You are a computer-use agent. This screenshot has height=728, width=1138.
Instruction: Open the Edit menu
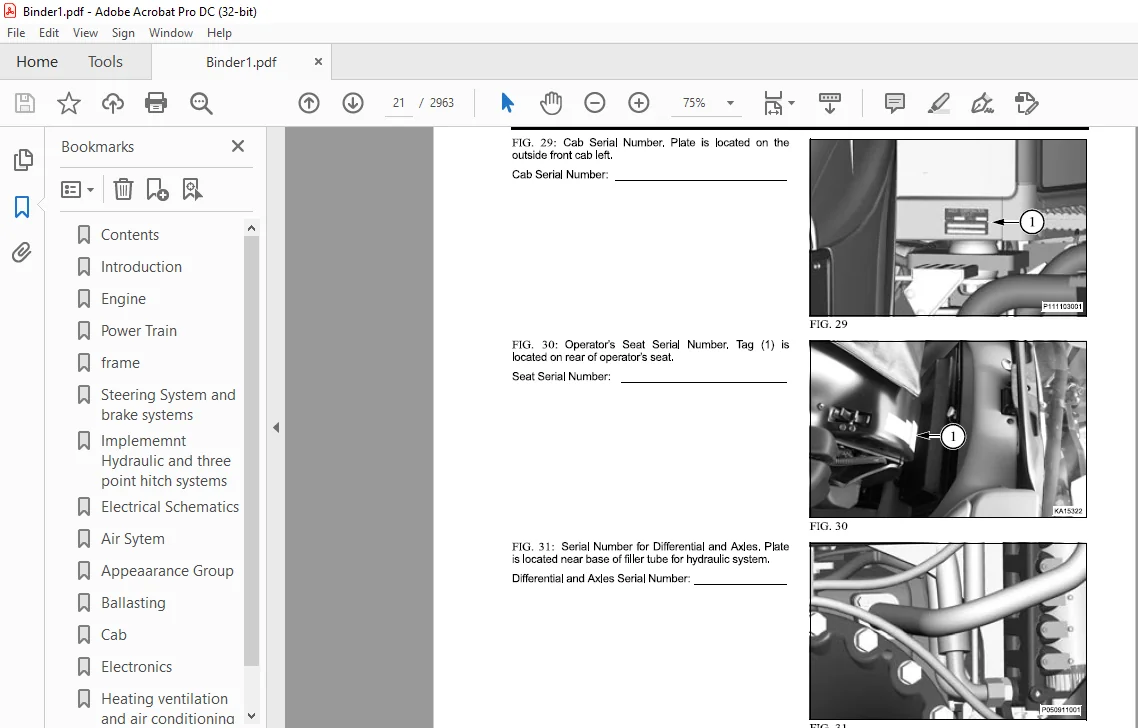(x=49, y=33)
